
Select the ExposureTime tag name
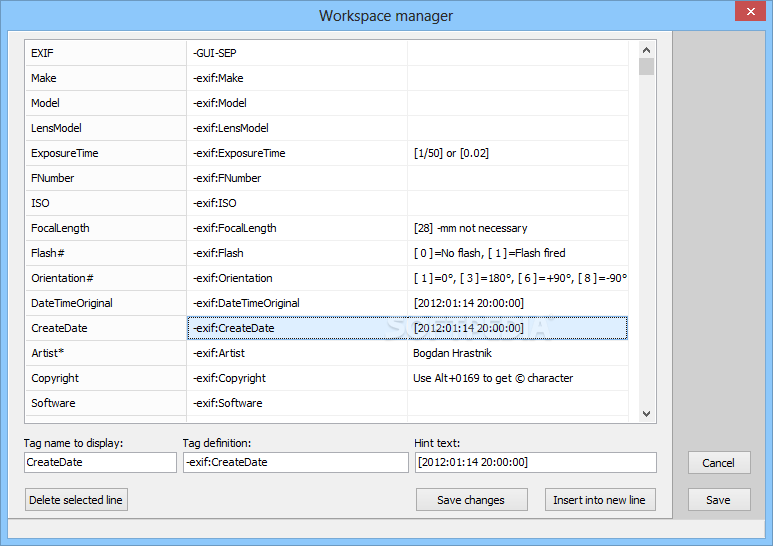click(x=105, y=153)
